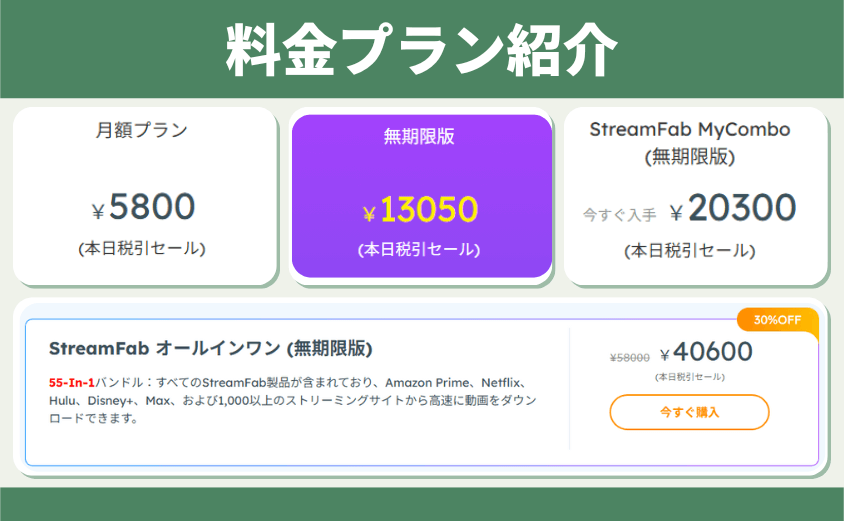Click the 今すぐ入手 link text

(619, 215)
